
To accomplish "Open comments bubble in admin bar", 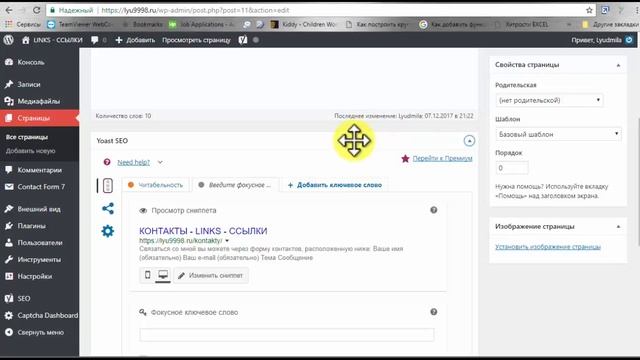I will pos(98,40).
